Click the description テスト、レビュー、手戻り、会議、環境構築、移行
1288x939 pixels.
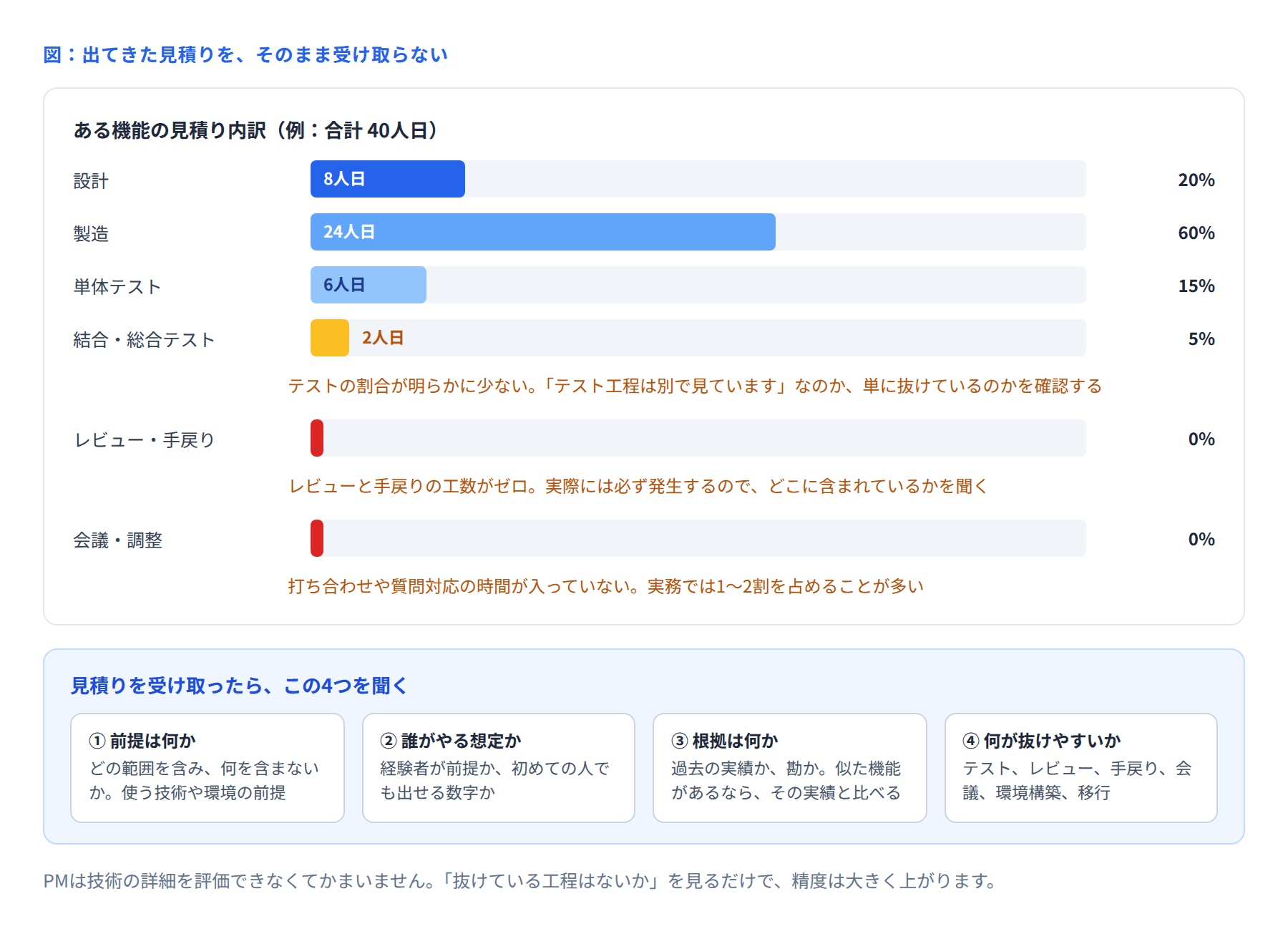click(x=1077, y=780)
